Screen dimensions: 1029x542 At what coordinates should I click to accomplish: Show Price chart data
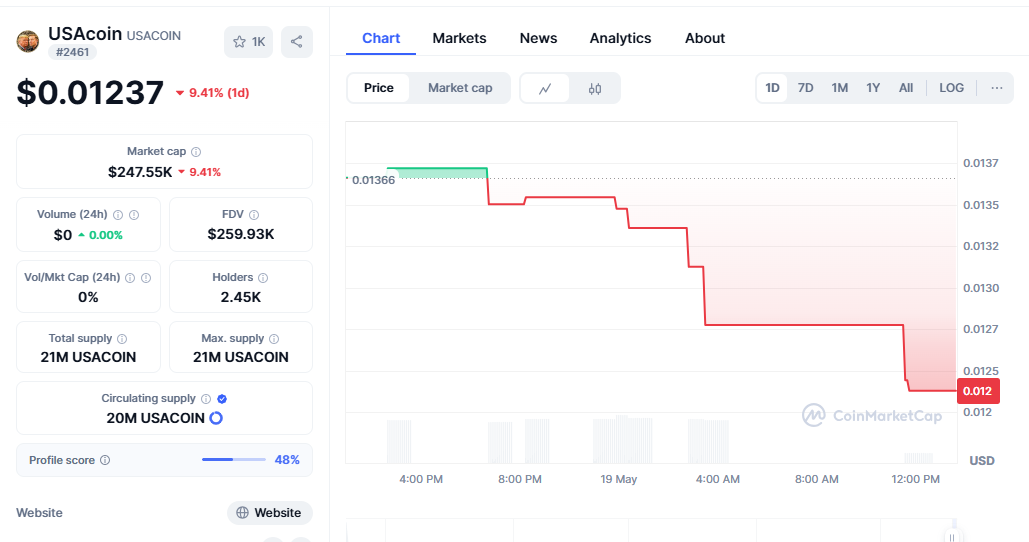click(379, 88)
